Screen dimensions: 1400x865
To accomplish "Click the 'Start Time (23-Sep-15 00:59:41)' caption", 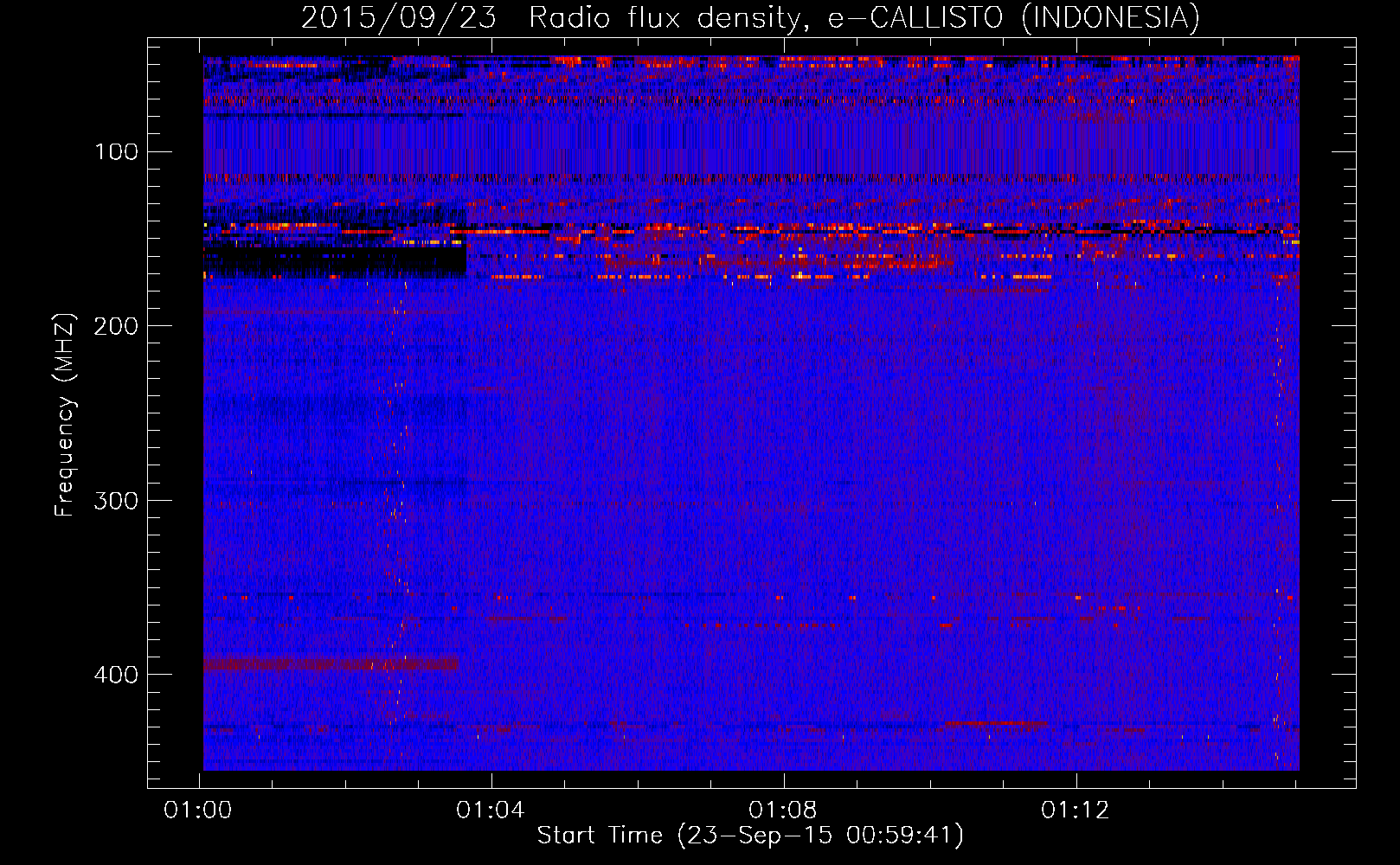I will coord(750,836).
